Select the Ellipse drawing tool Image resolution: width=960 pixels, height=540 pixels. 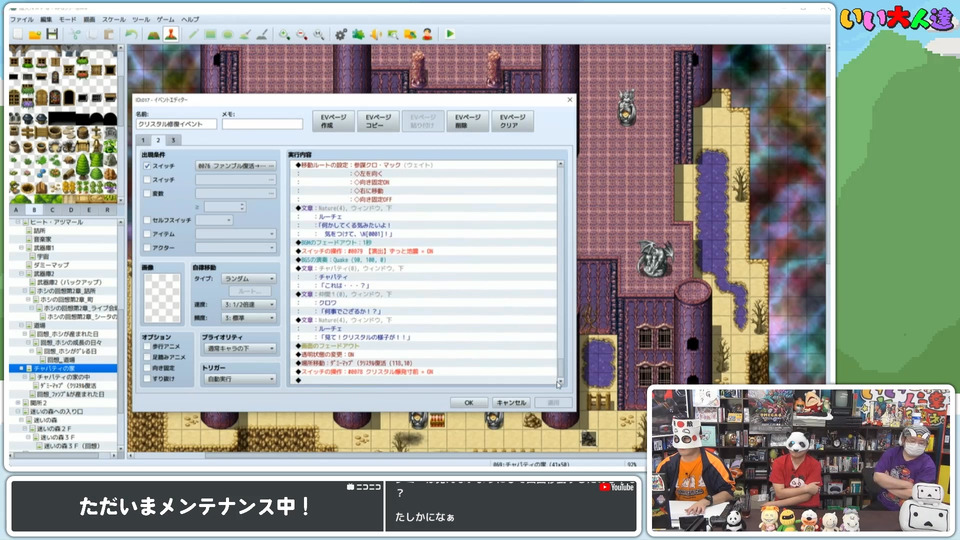pyautogui.click(x=227, y=34)
